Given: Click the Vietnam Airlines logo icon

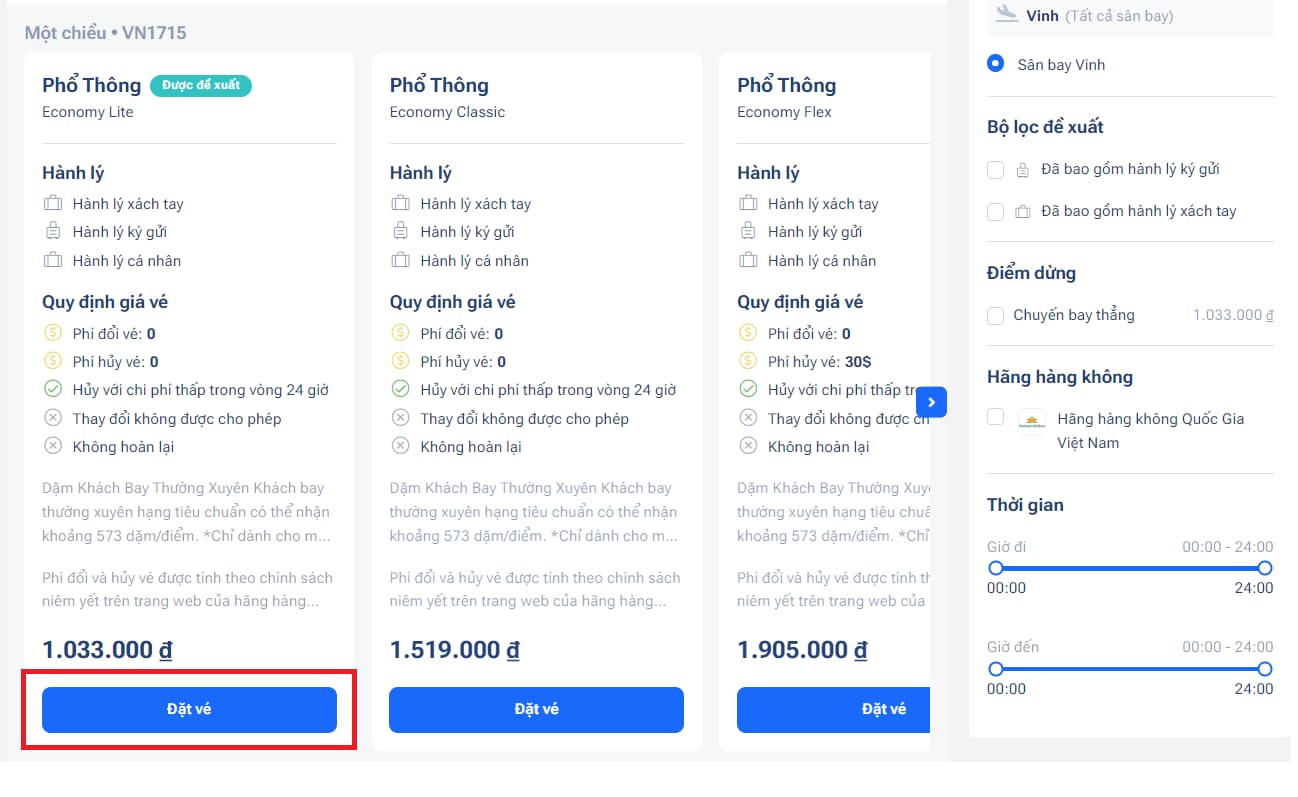Looking at the screenshot, I should [x=1031, y=422].
